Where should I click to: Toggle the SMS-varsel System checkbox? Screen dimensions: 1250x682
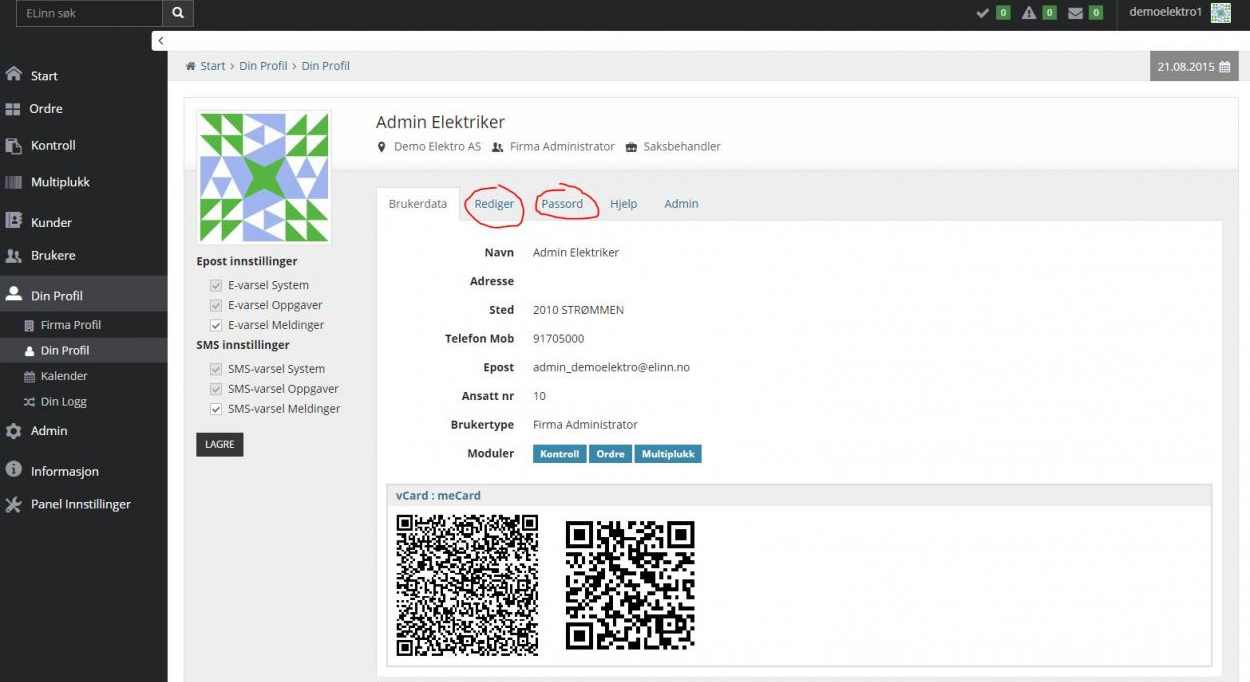pyautogui.click(x=215, y=370)
